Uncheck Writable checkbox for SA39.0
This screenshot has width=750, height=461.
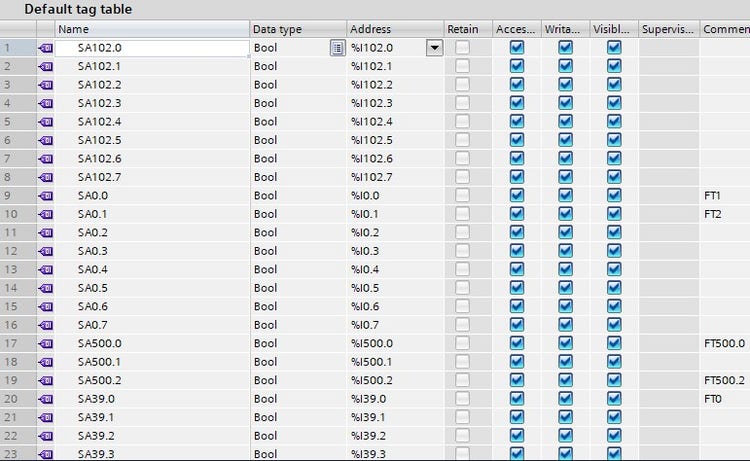click(x=566, y=399)
